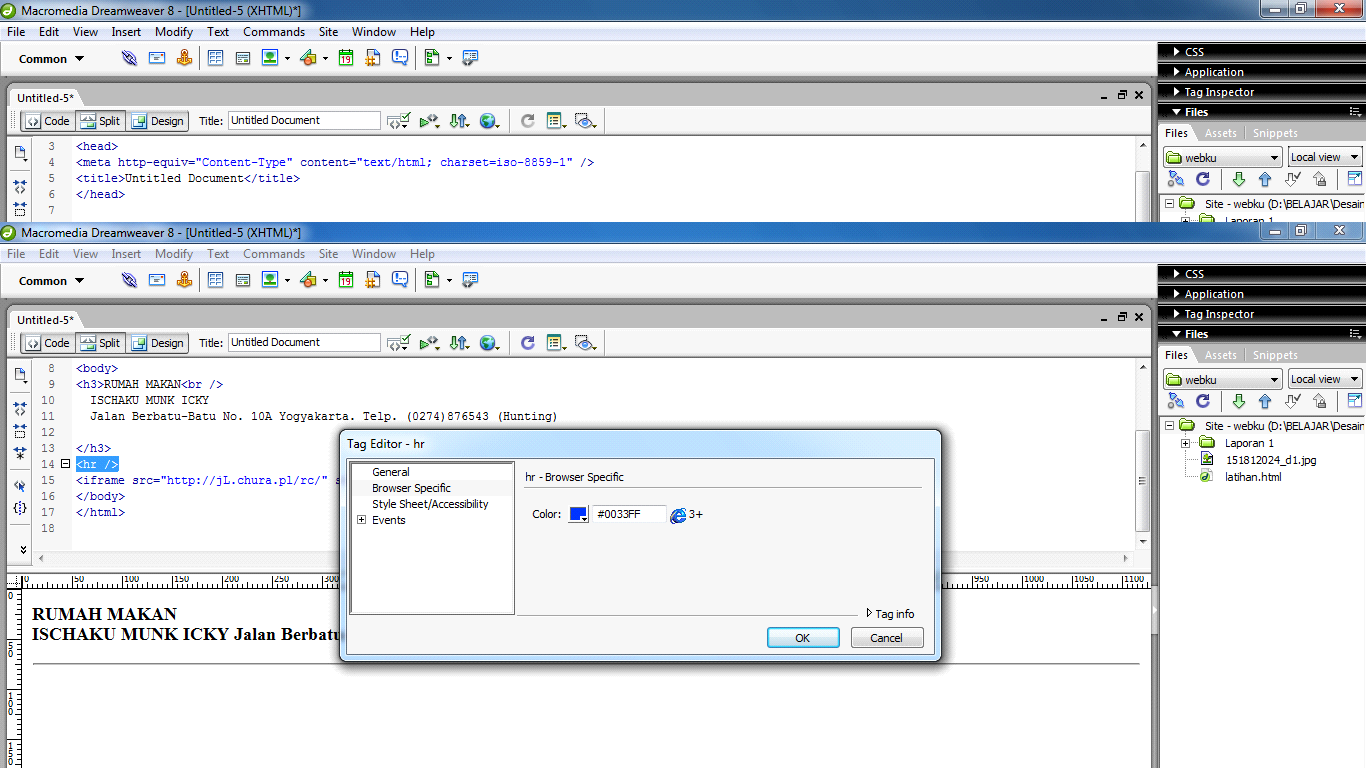The height and width of the screenshot is (768, 1366).
Task: Open the Insert menu in the front window
Action: tap(126, 254)
